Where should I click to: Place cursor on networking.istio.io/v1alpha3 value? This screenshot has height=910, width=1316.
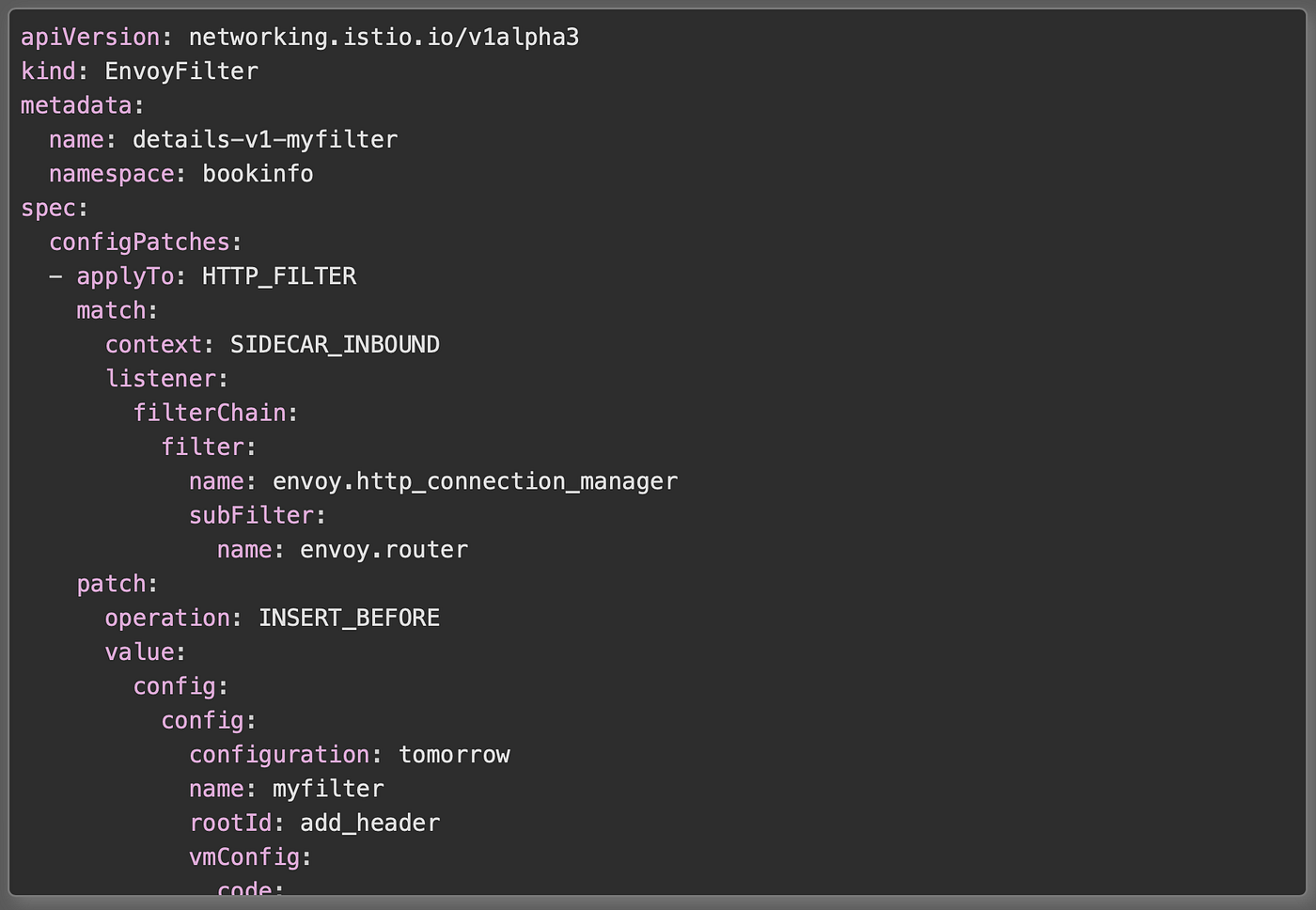(x=384, y=38)
